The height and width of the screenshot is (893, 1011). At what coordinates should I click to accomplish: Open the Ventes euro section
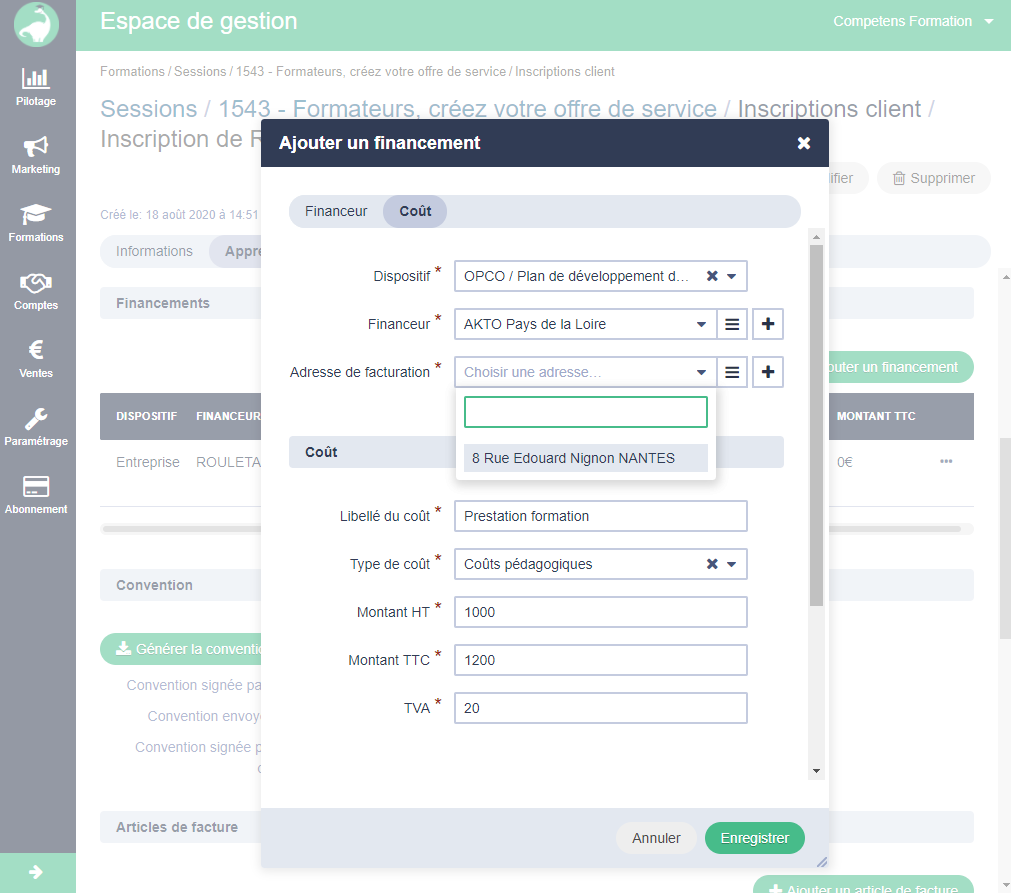(x=36, y=358)
